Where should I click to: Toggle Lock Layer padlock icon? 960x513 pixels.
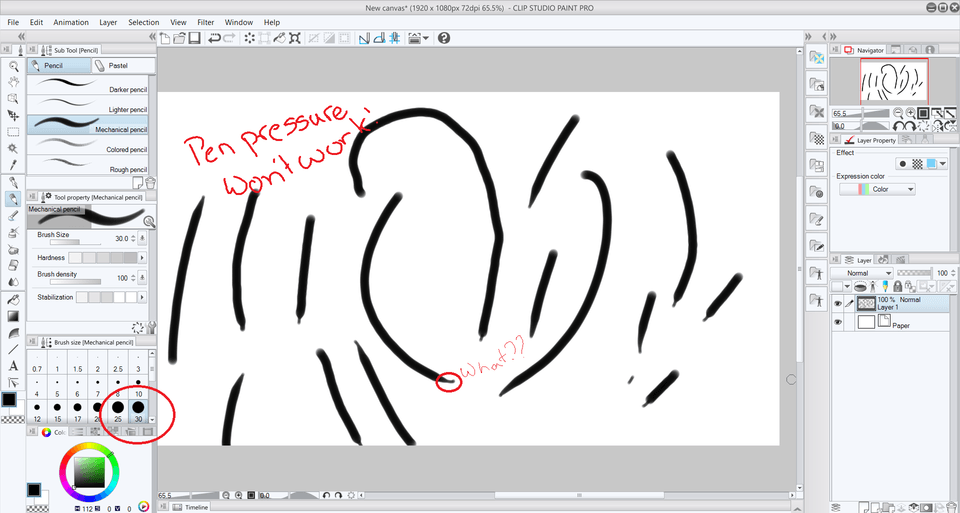pos(898,286)
